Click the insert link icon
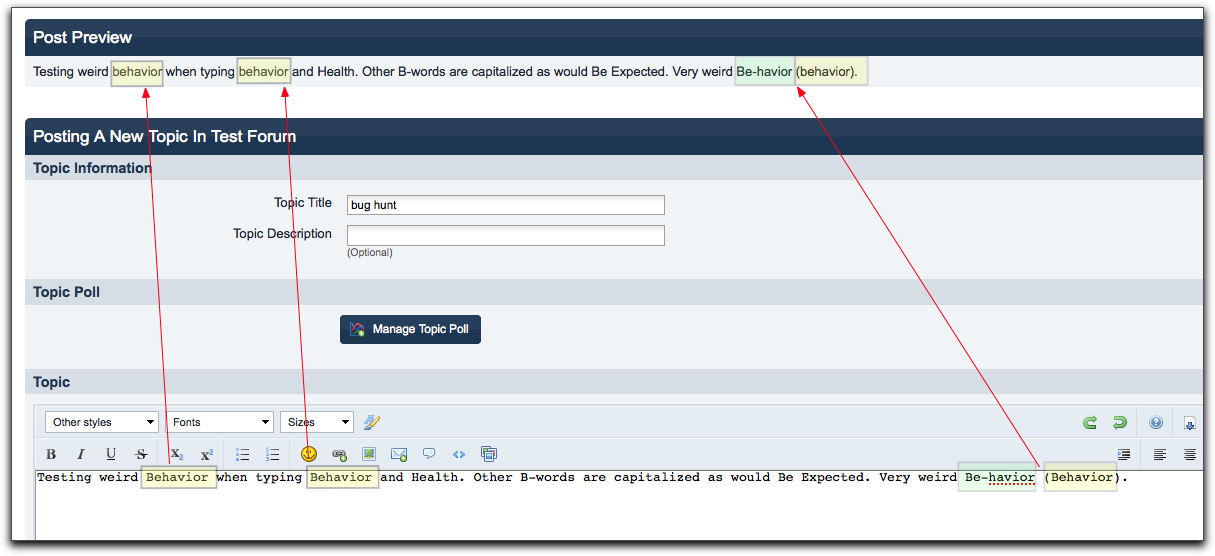The image size is (1215, 556). point(339,454)
